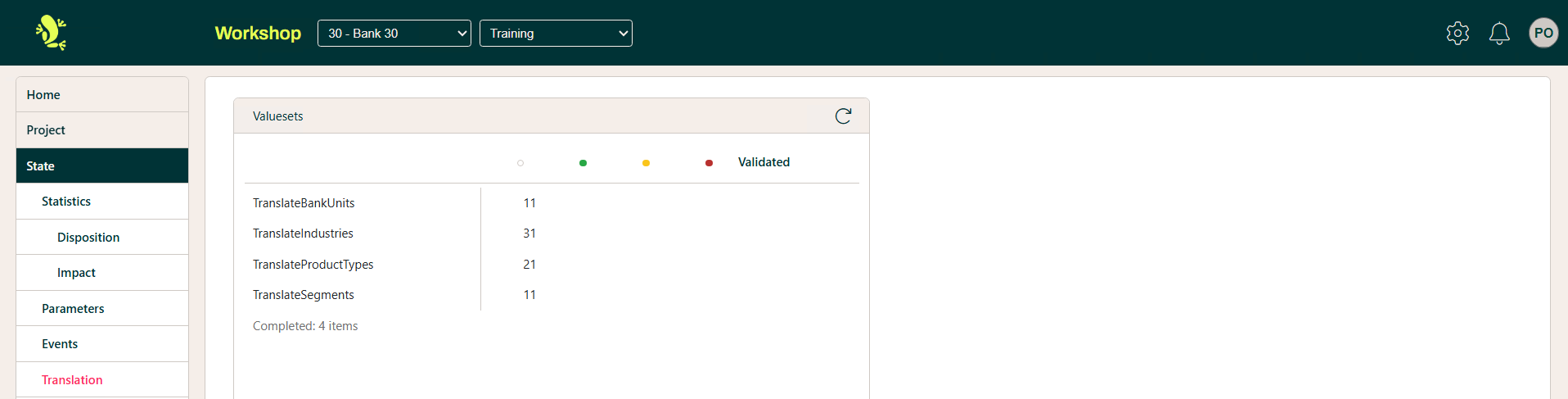Click the yellow status dot column header

click(646, 163)
